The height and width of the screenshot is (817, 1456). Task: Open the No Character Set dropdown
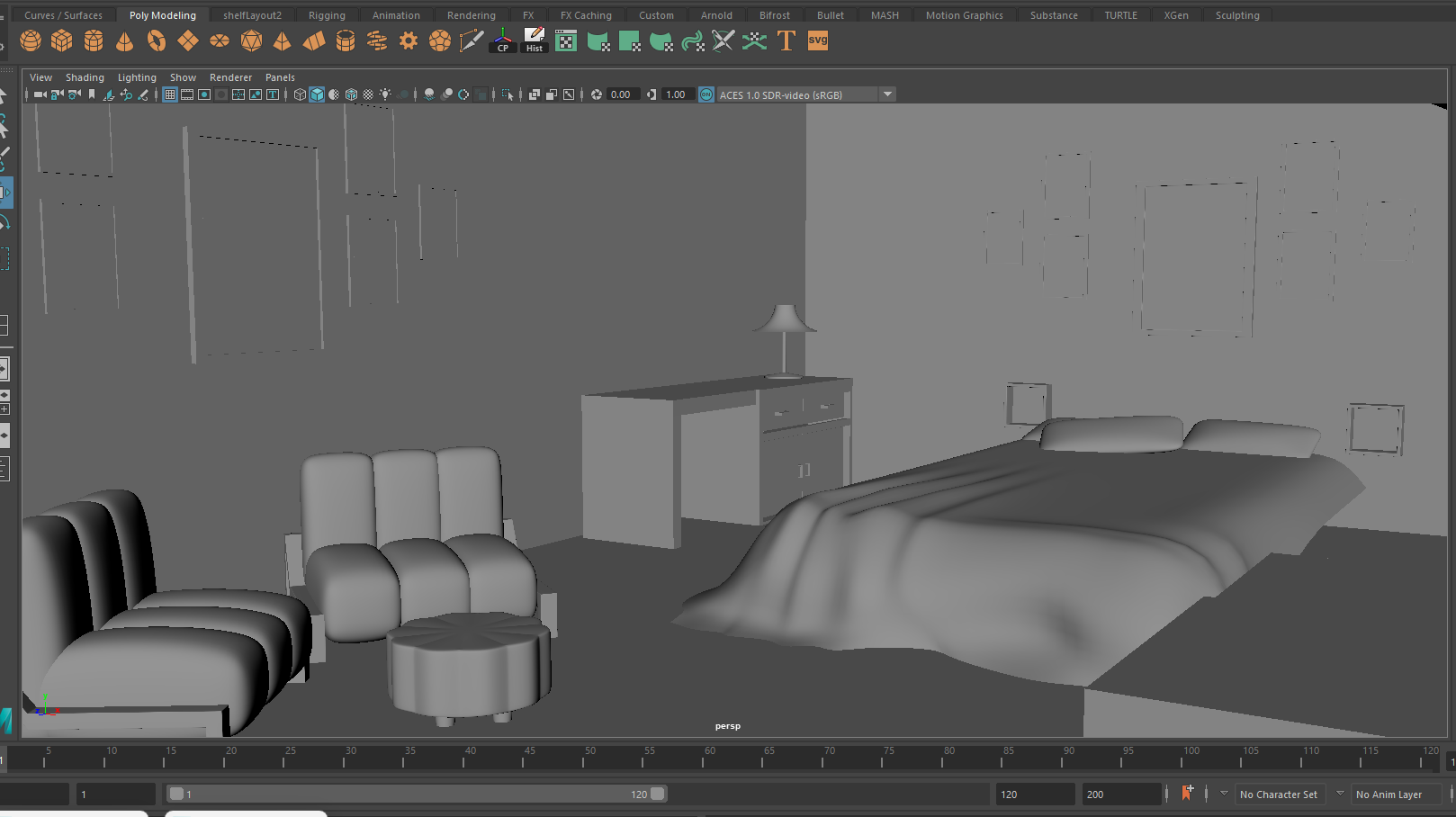coord(1278,795)
